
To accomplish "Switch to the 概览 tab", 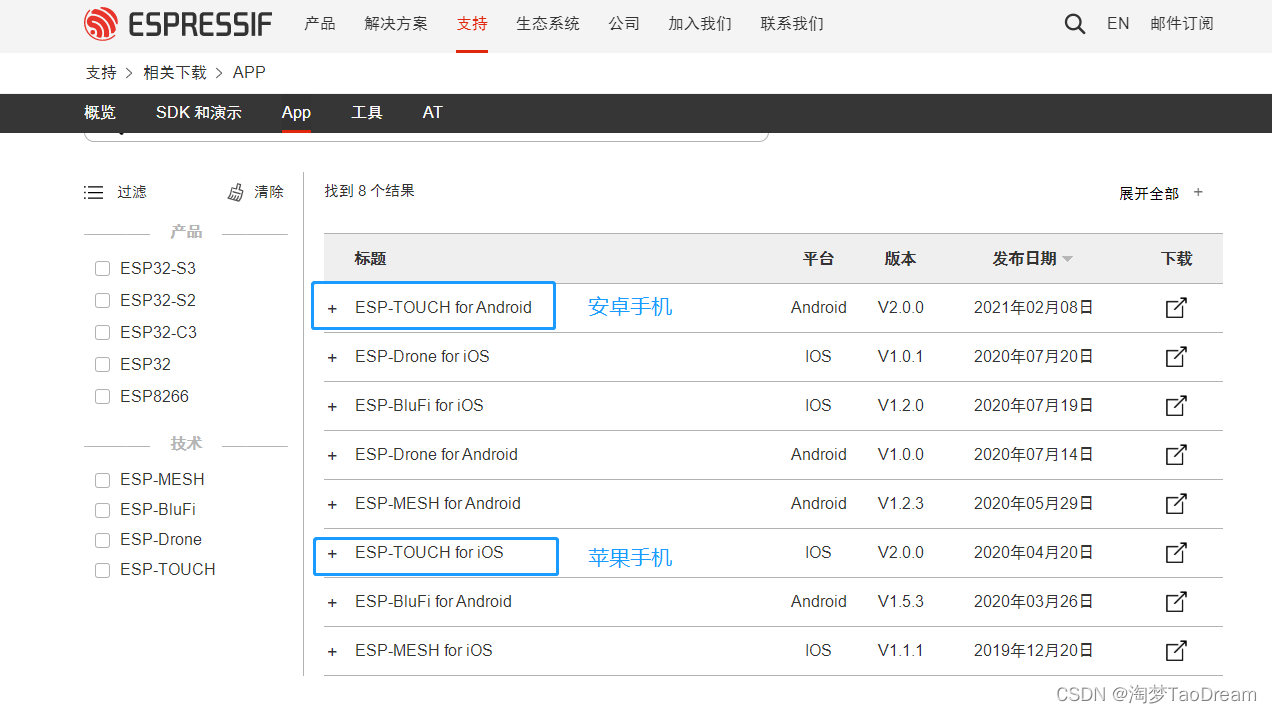I will coord(100,113).
